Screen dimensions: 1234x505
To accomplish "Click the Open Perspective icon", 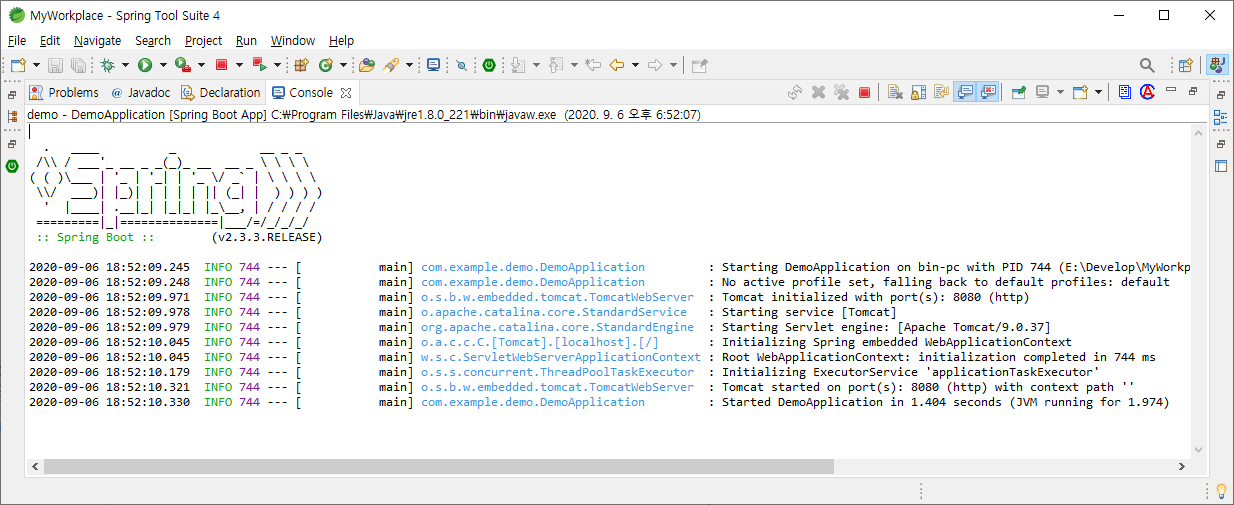I will coord(1186,65).
